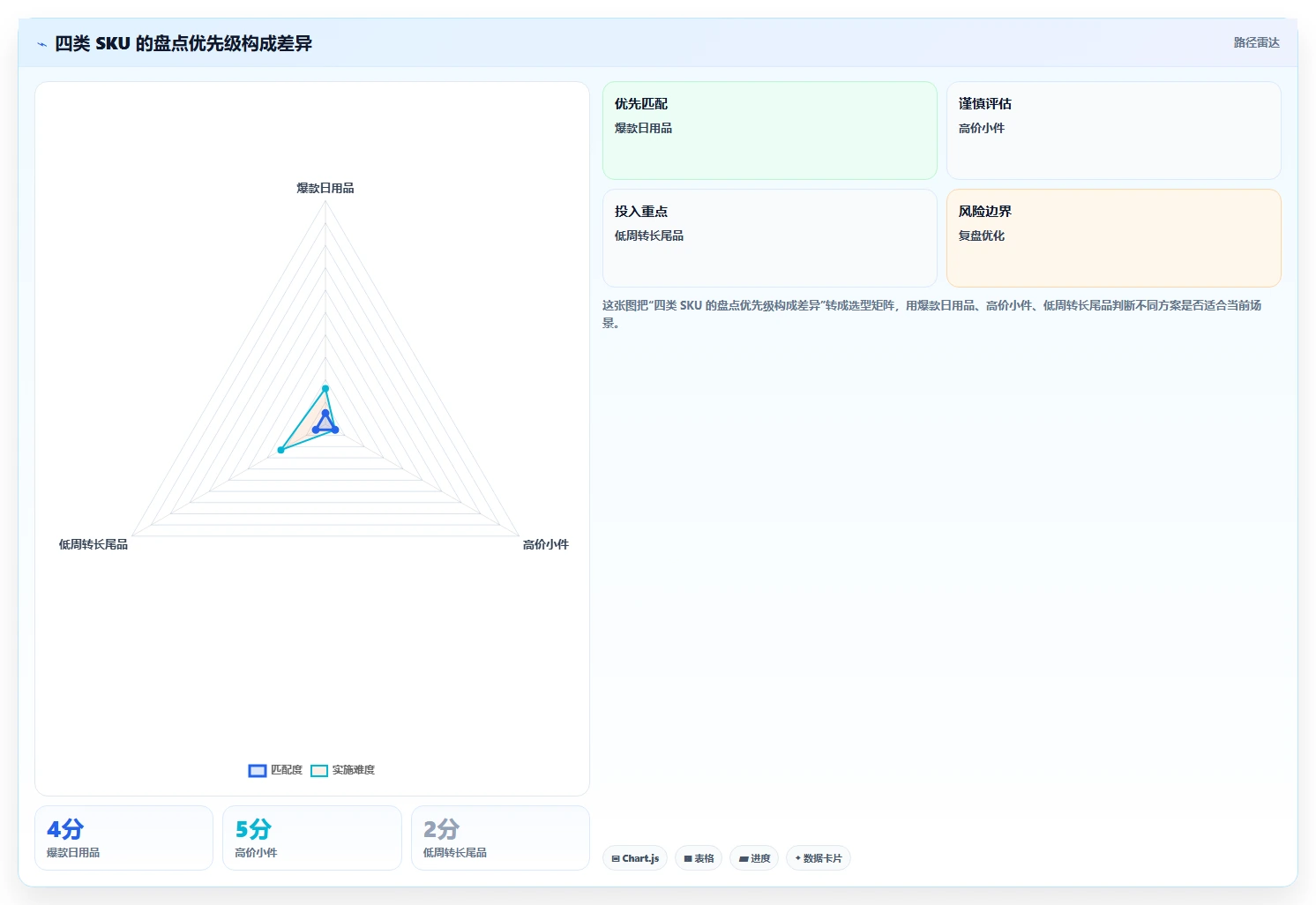The width and height of the screenshot is (1316, 905).
Task: Click the cyan 实施难度 point on 低周转长尾品 axis
Action: click(281, 450)
